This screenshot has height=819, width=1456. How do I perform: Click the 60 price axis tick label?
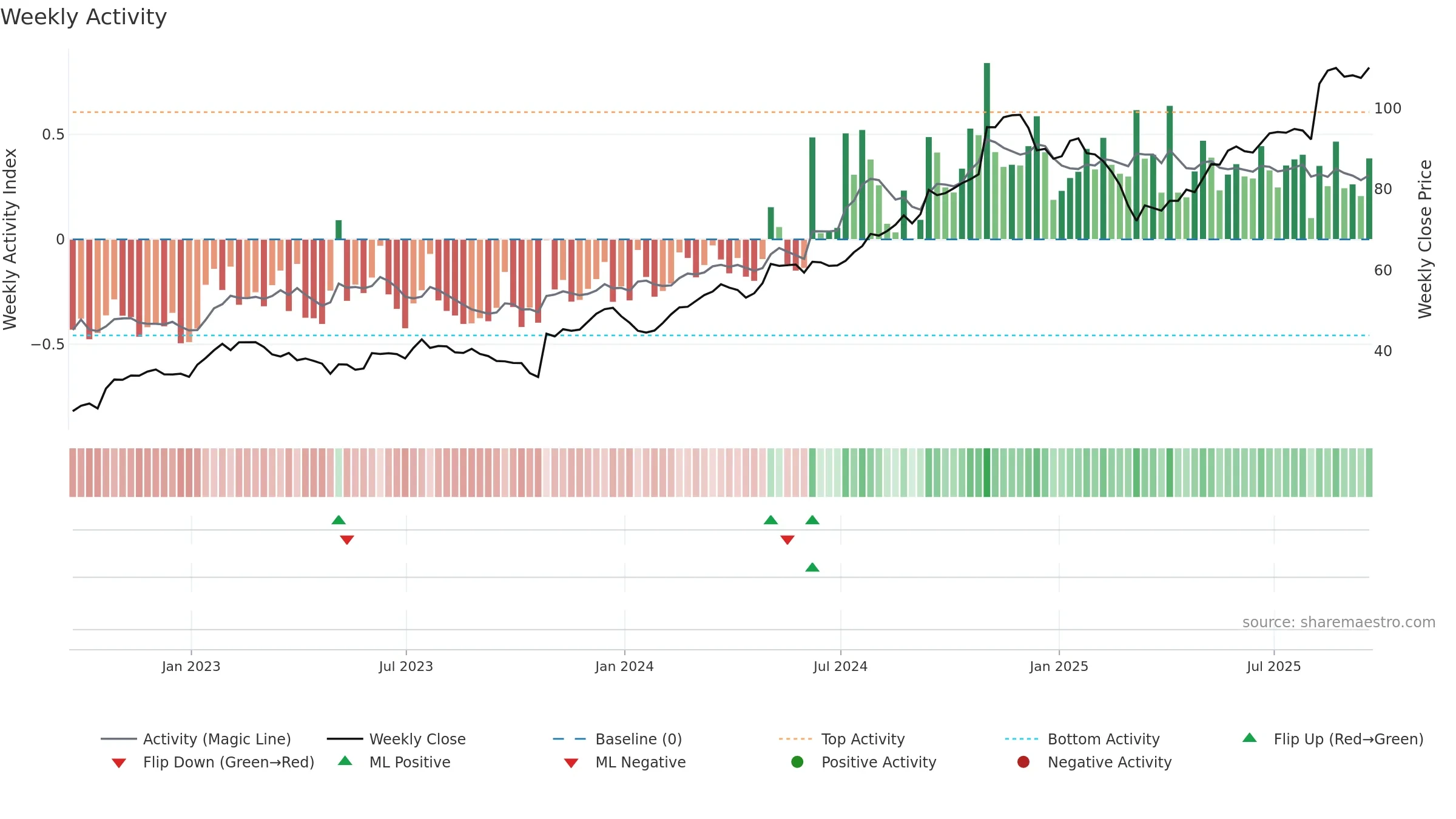click(x=1383, y=271)
